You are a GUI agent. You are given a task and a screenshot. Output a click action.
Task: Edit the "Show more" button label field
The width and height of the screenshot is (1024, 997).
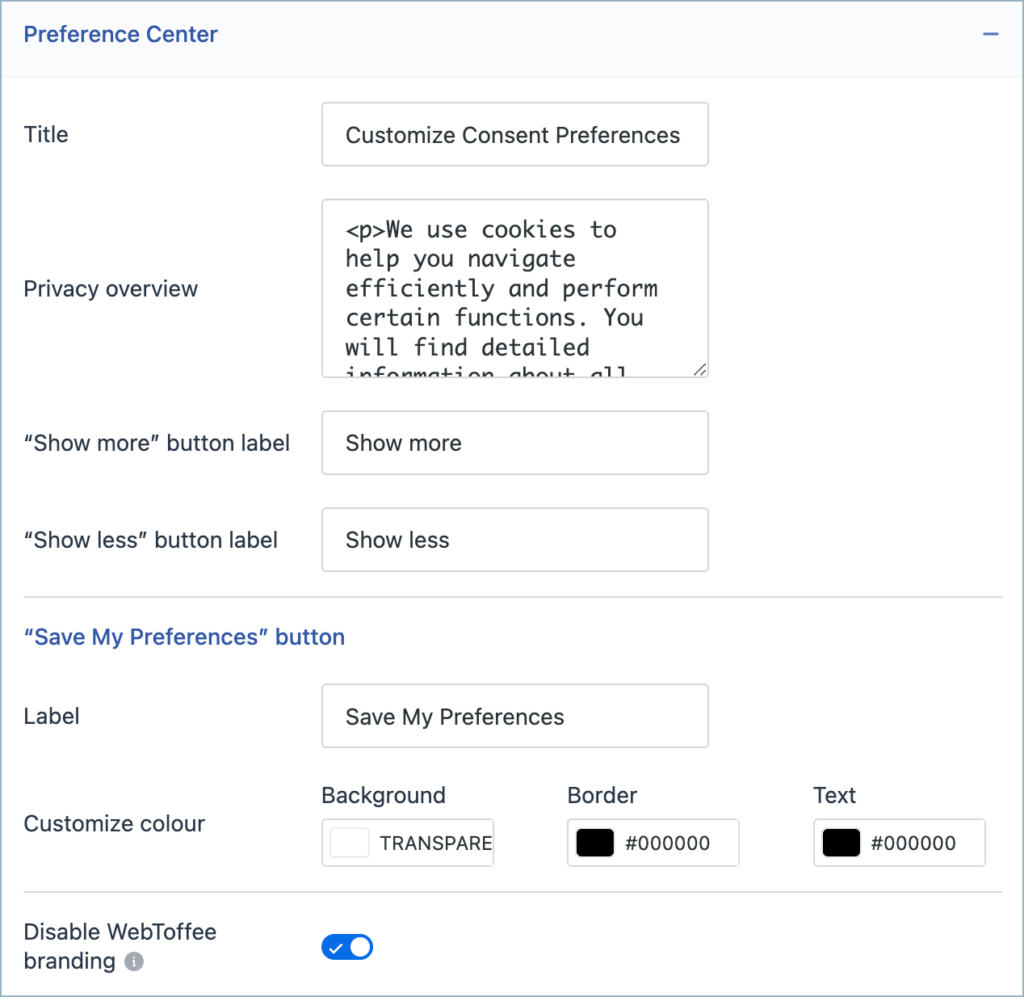coord(515,443)
